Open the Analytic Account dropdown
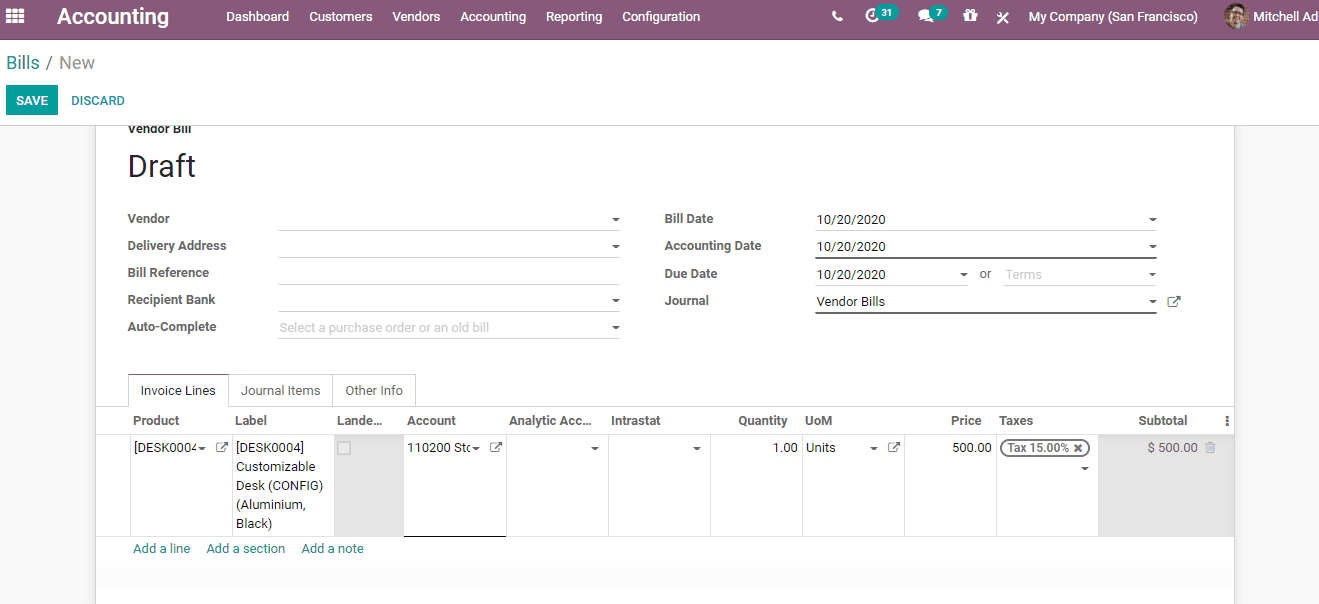Viewport: 1319px width, 604px height. click(x=594, y=447)
